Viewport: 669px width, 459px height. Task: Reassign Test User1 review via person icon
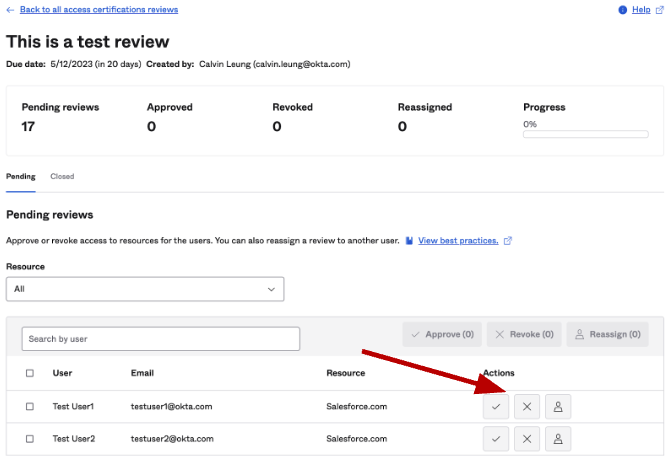click(558, 406)
